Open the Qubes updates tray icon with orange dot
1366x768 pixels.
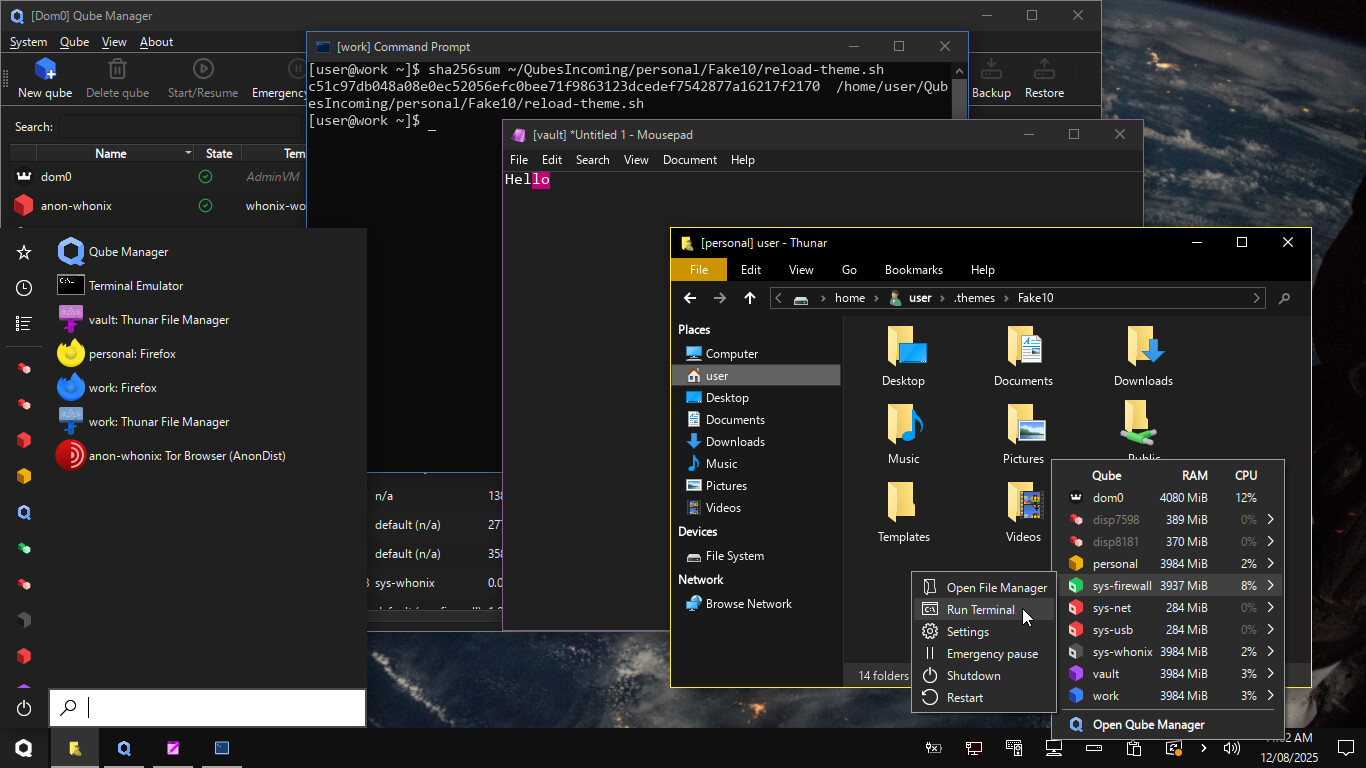[1172, 748]
